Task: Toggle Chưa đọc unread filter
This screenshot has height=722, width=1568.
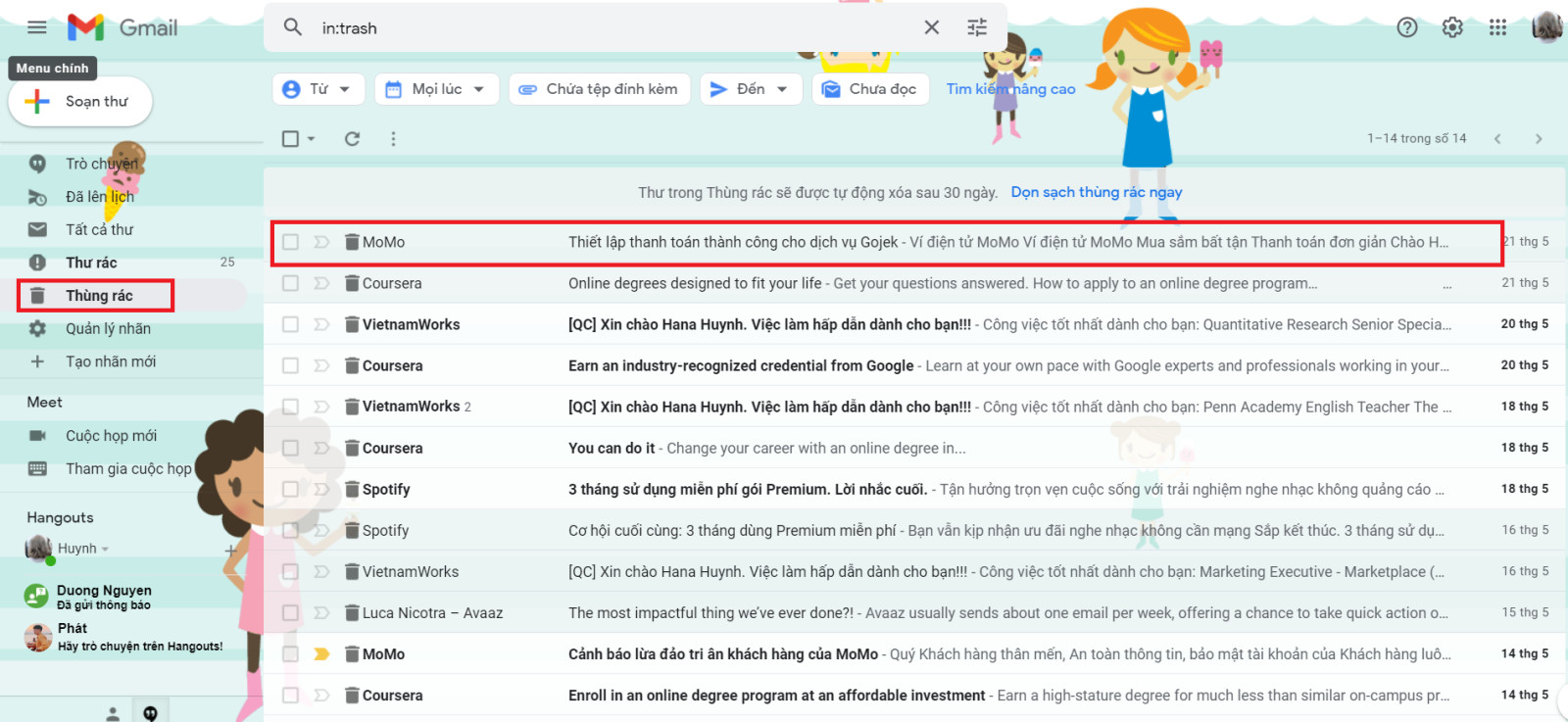Action: coord(870,89)
